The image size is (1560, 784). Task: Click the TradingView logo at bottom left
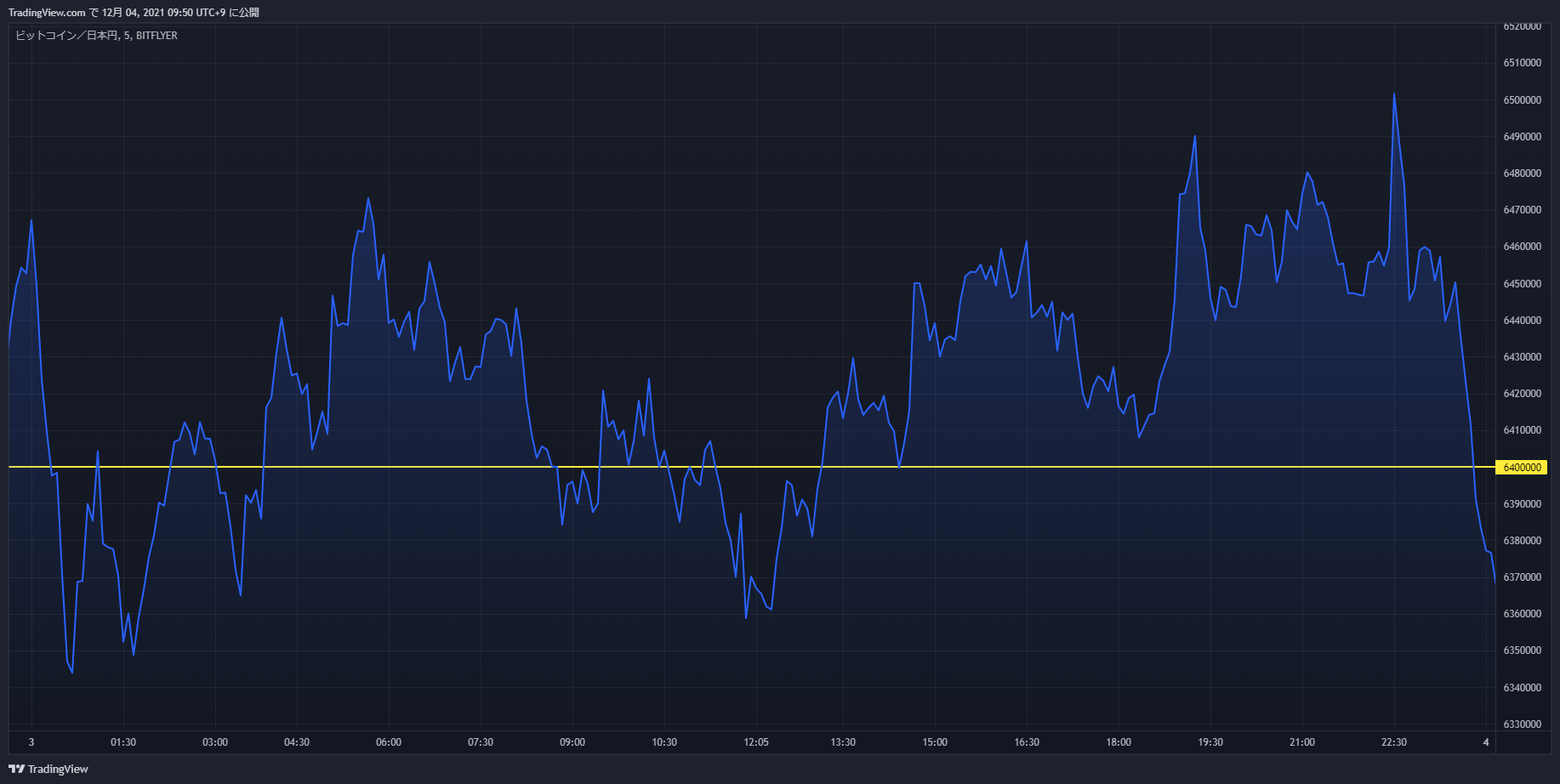coord(48,769)
